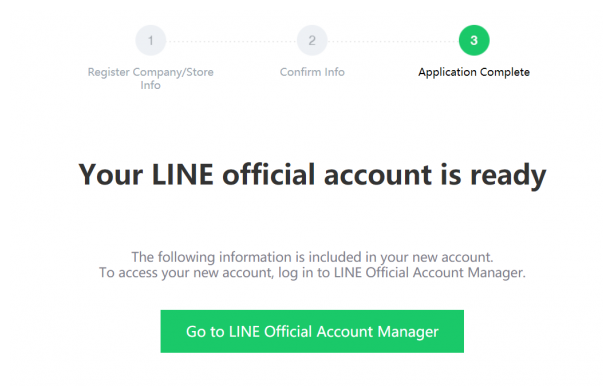
Task: Click the number 3 inside the green circle
Action: pos(474,40)
